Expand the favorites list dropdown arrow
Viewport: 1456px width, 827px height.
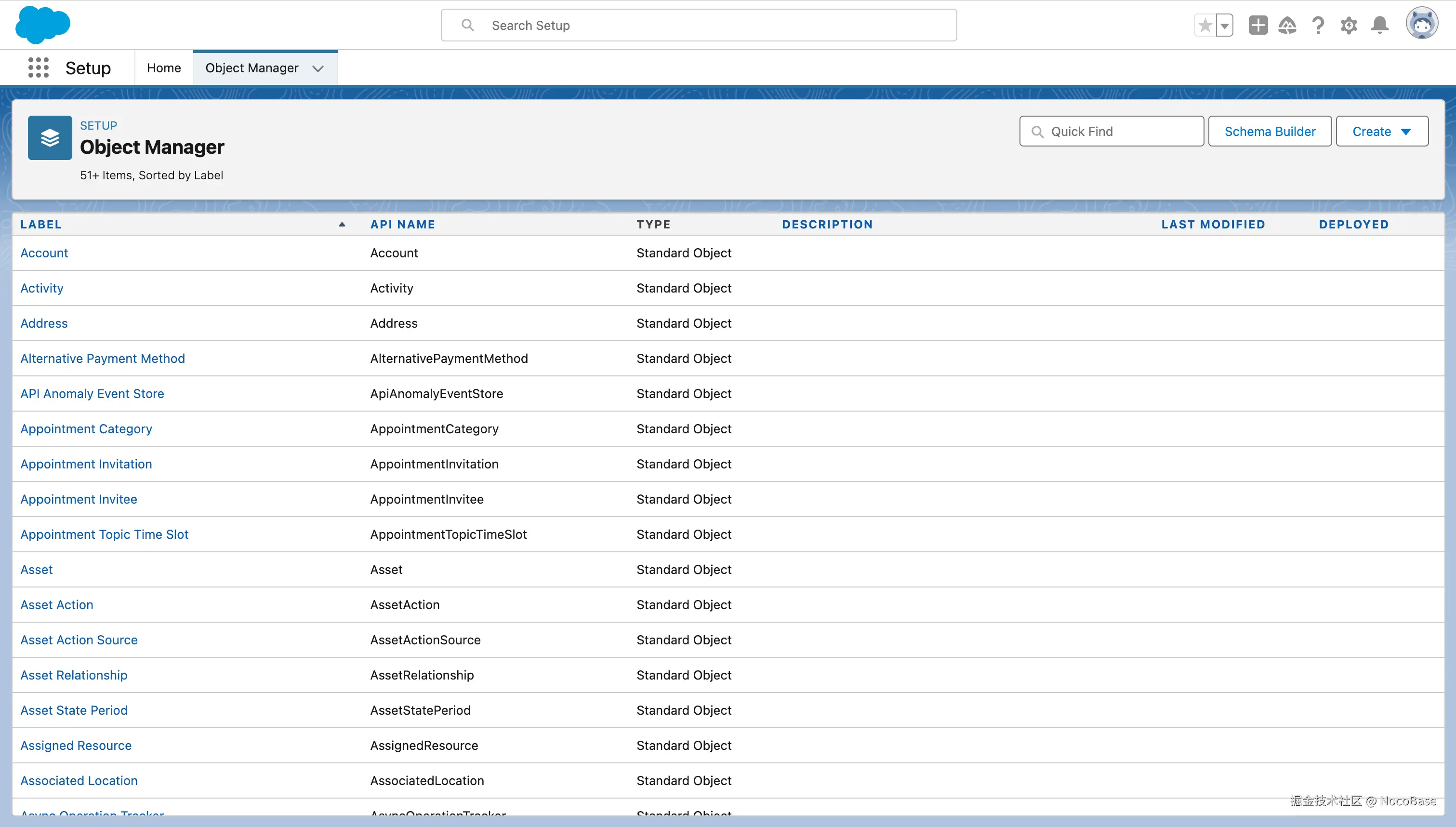pos(1225,26)
